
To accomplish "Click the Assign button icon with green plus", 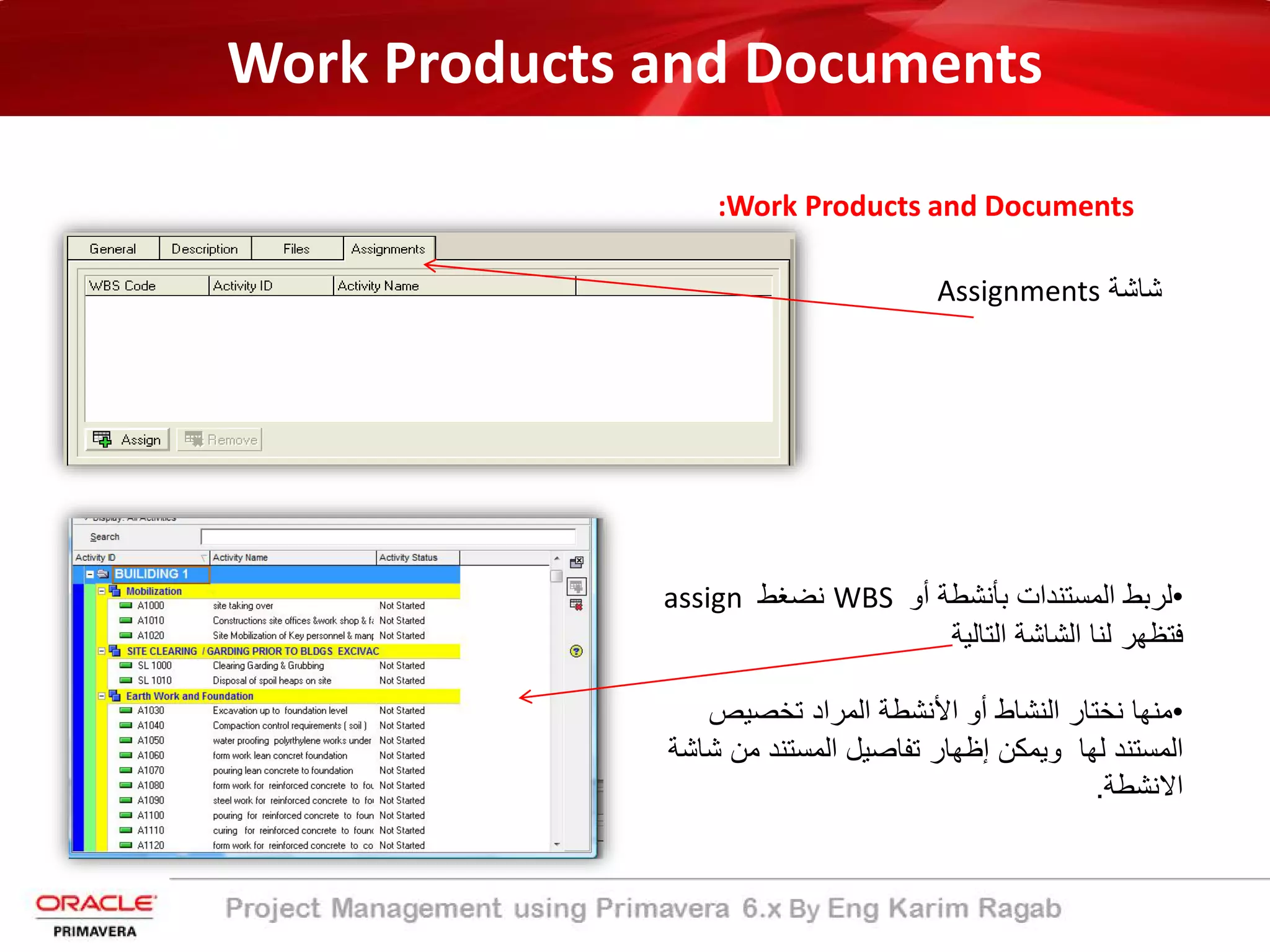I will (x=102, y=439).
